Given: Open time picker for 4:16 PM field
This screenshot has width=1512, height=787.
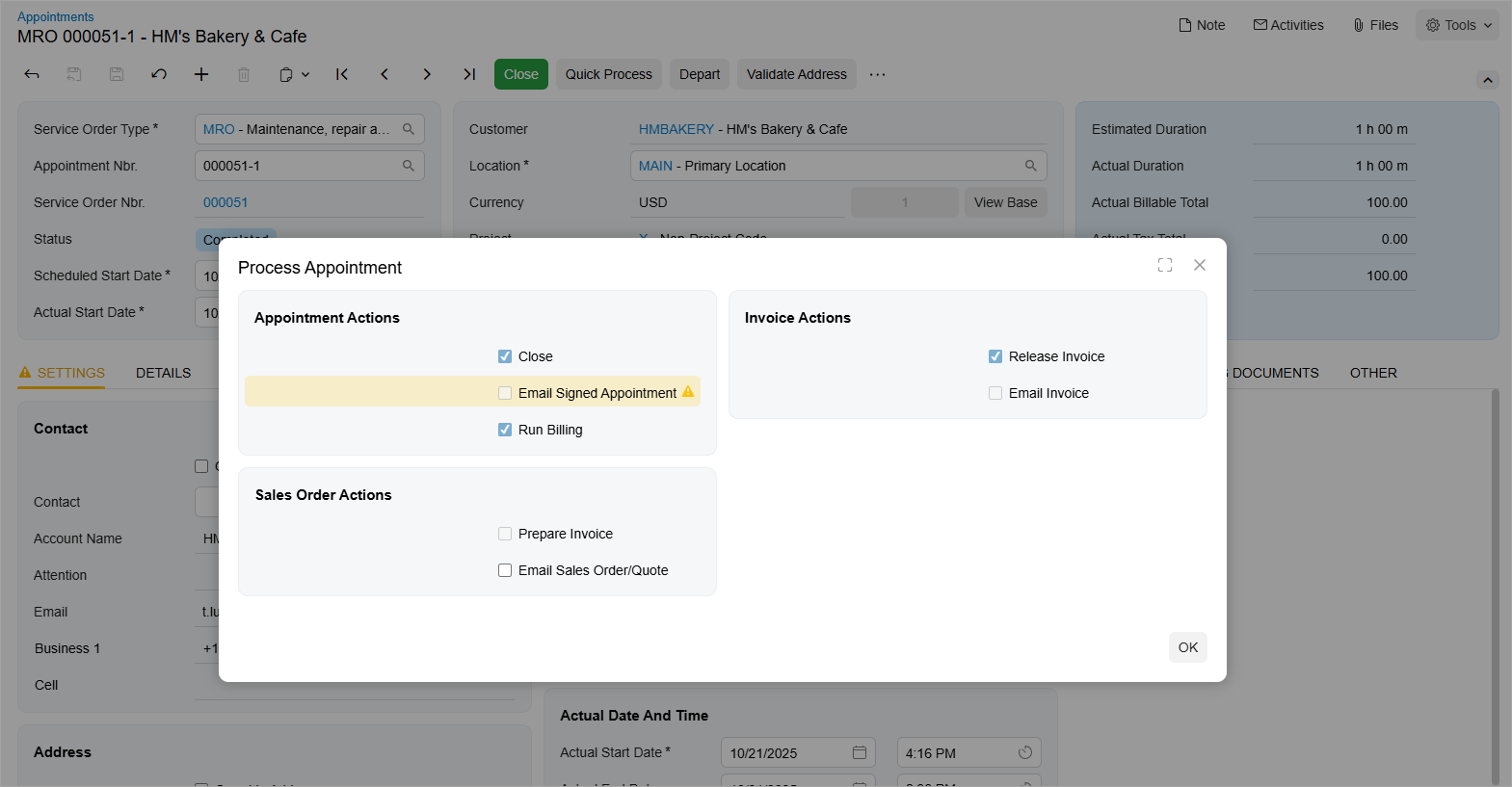Looking at the screenshot, I should [x=1025, y=752].
